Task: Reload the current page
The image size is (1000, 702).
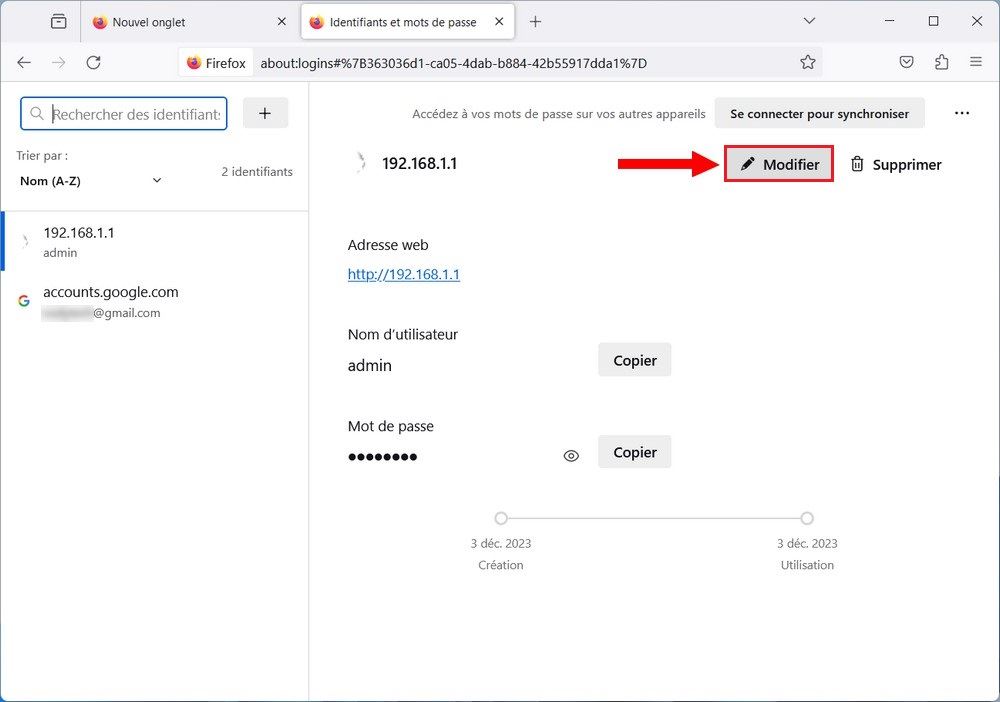Action: click(93, 62)
